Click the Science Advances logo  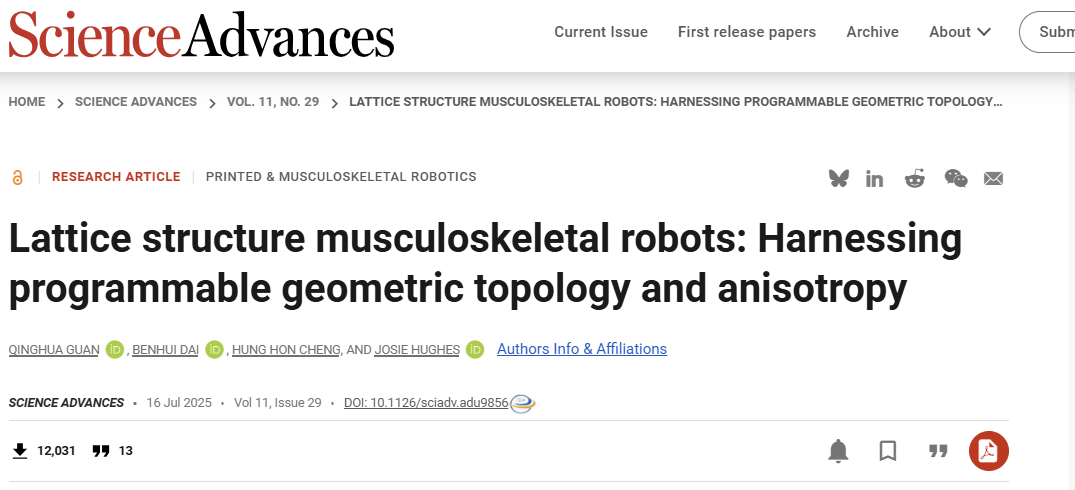[x=201, y=35]
